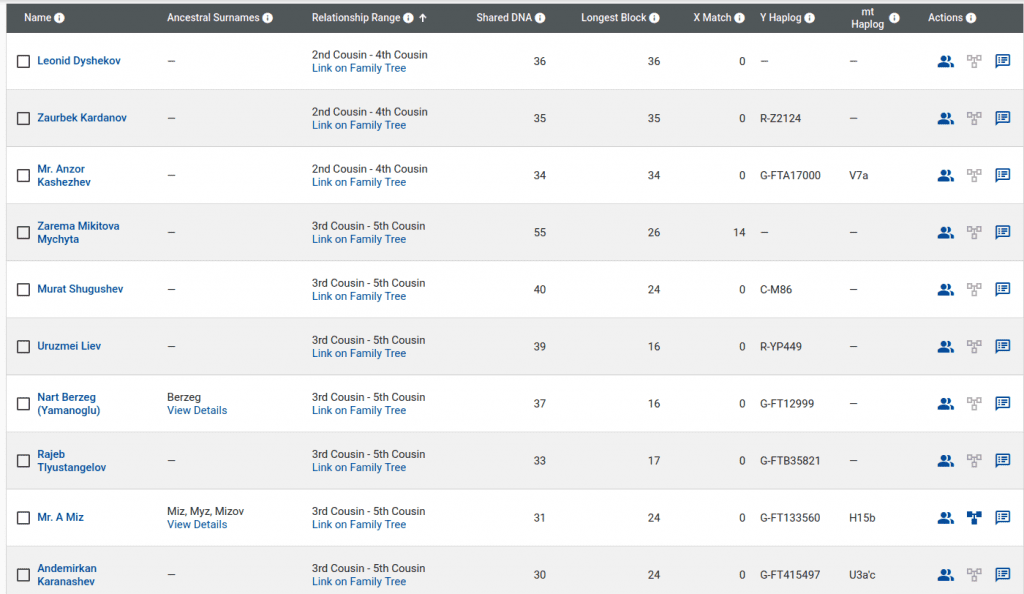Sort by X Match column header
The width and height of the screenshot is (1024, 594).
712,18
